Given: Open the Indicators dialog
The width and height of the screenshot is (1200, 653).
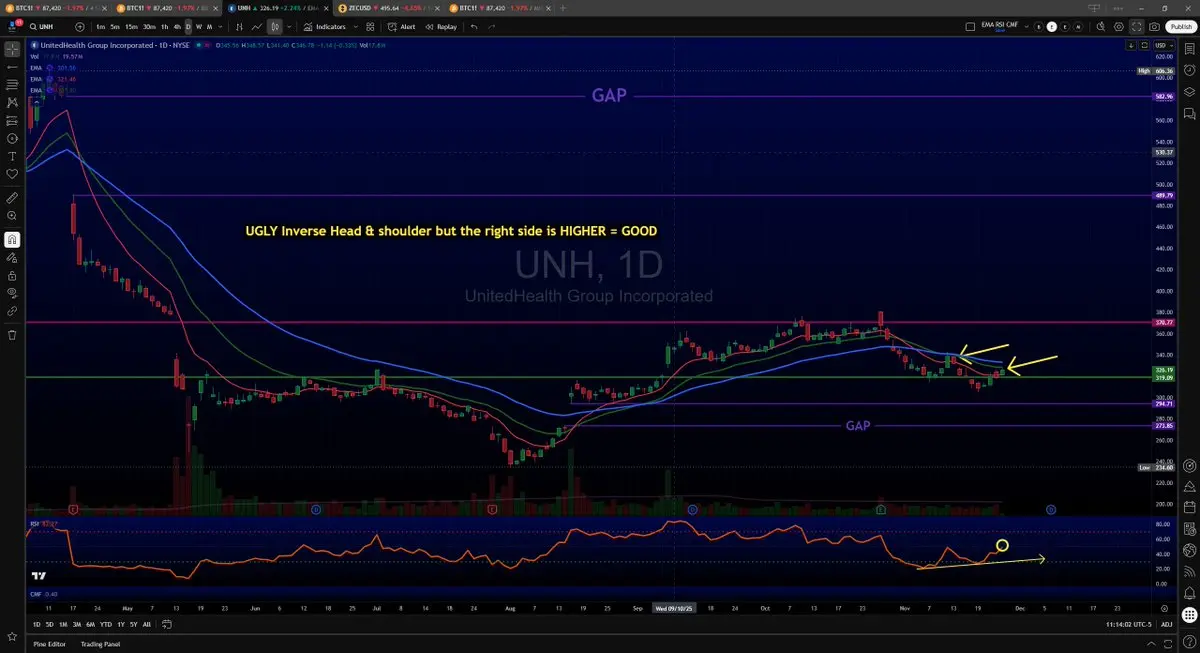Looking at the screenshot, I should (x=325, y=27).
